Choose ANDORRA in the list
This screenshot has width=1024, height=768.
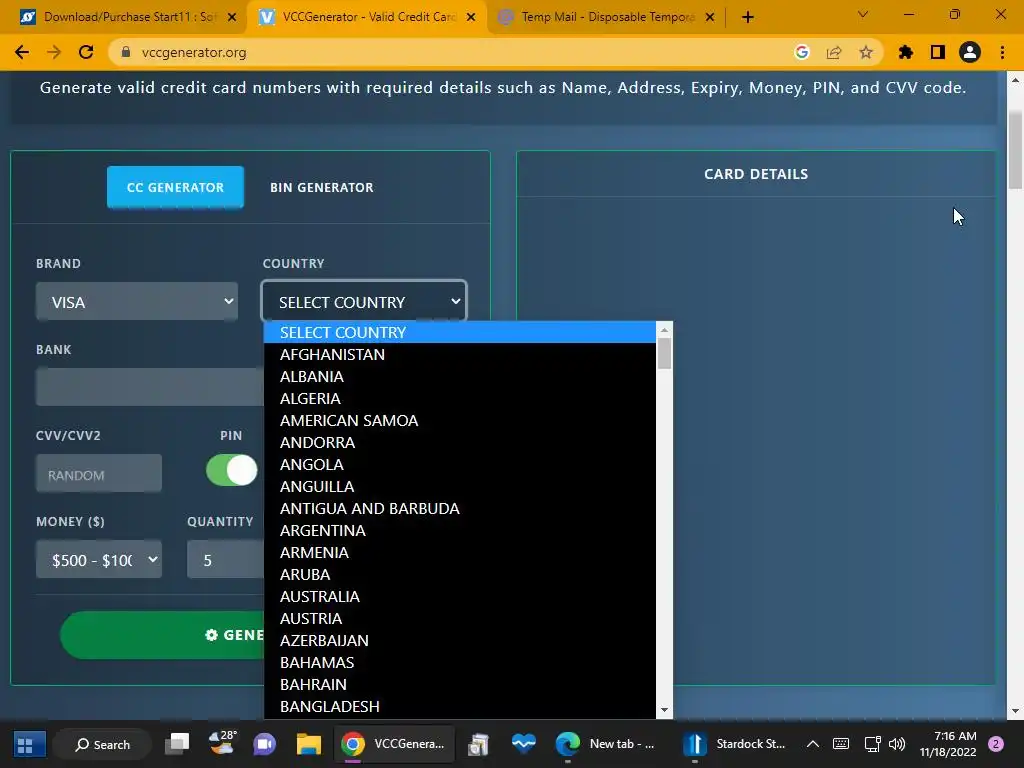coord(460,442)
